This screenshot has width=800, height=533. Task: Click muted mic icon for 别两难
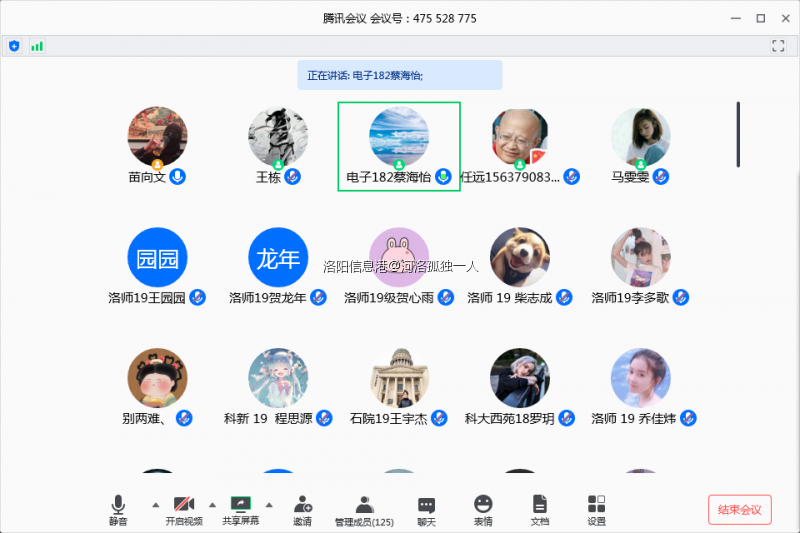tap(184, 418)
